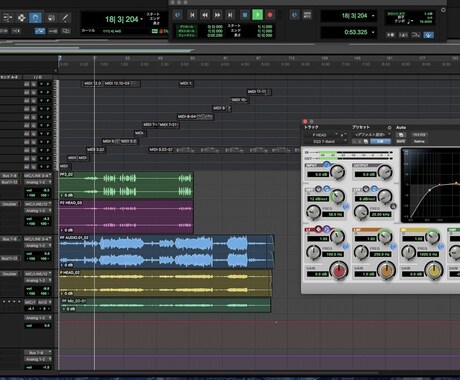
Task: Open the Edit window main counter dropdown arrow
Action: pyautogui.click(x=142, y=19)
